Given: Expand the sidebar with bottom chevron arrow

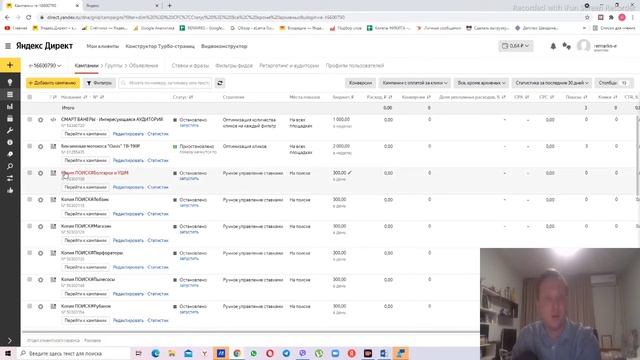Looking at the screenshot, I should click(x=10, y=340).
